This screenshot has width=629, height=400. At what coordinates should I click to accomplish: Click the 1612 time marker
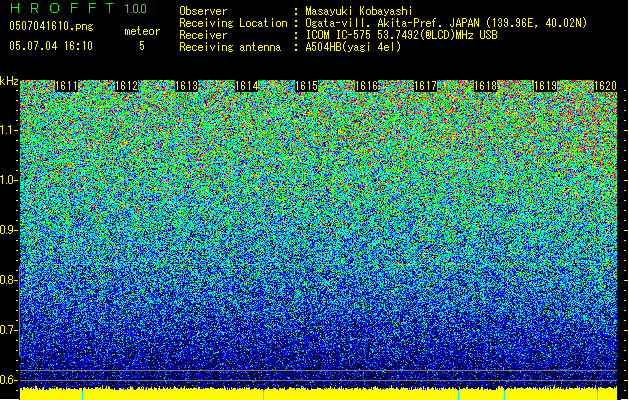click(126, 86)
